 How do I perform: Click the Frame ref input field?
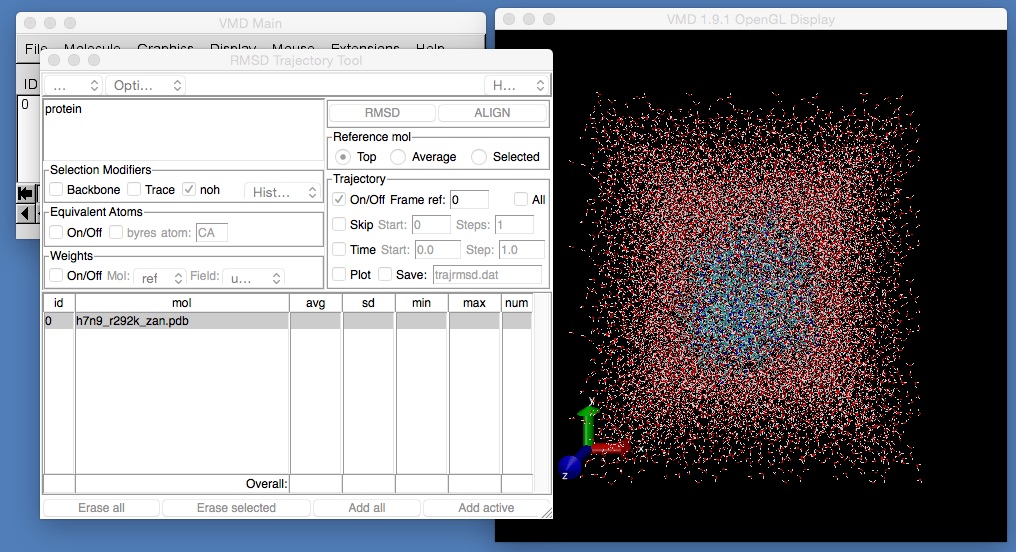click(469, 200)
